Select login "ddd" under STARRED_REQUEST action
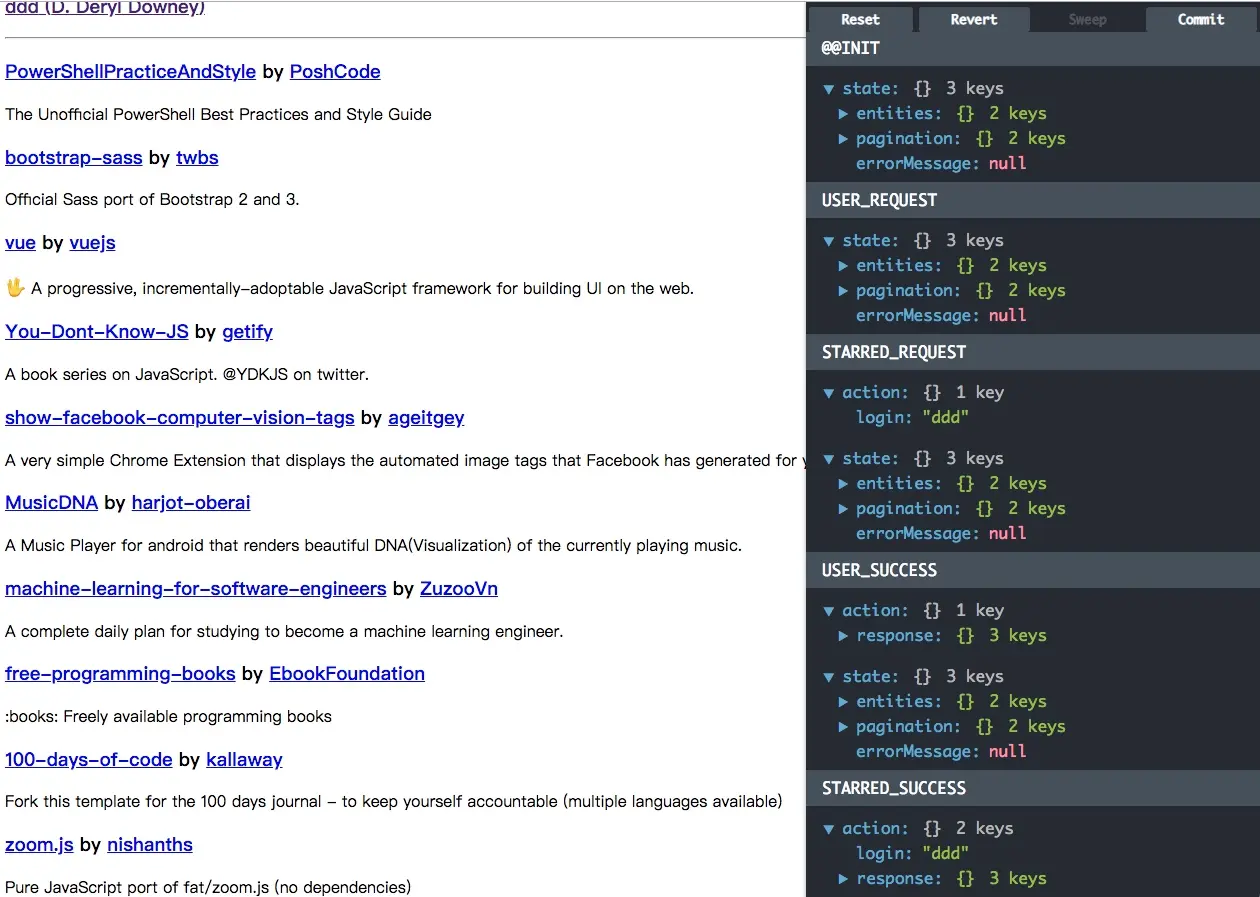This screenshot has height=897, width=1260. (x=912, y=418)
